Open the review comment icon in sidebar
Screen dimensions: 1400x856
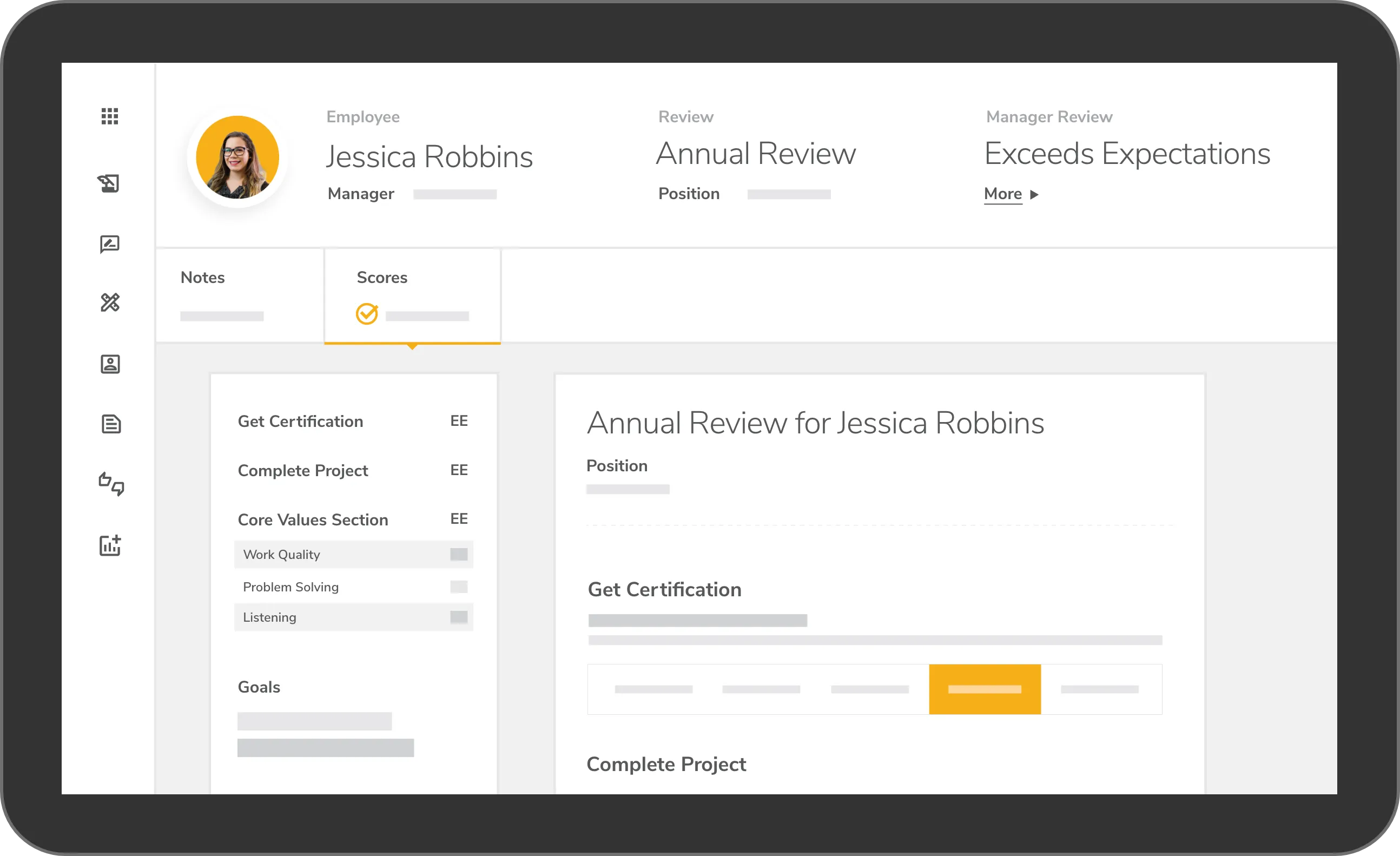[110, 244]
